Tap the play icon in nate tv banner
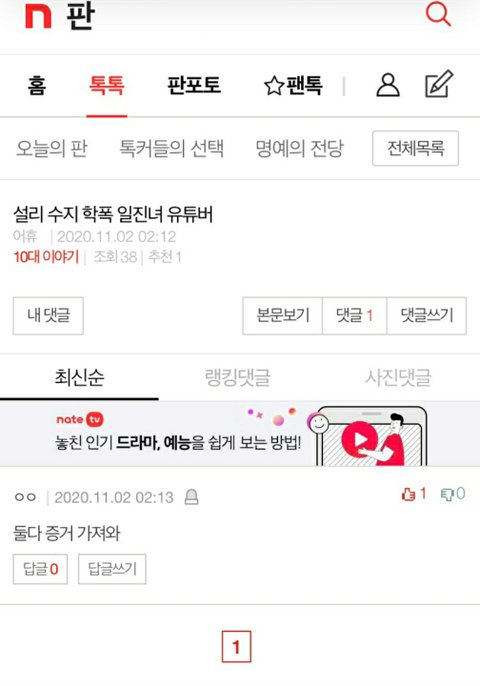Image resolution: width=480 pixels, height=686 pixels. click(360, 439)
